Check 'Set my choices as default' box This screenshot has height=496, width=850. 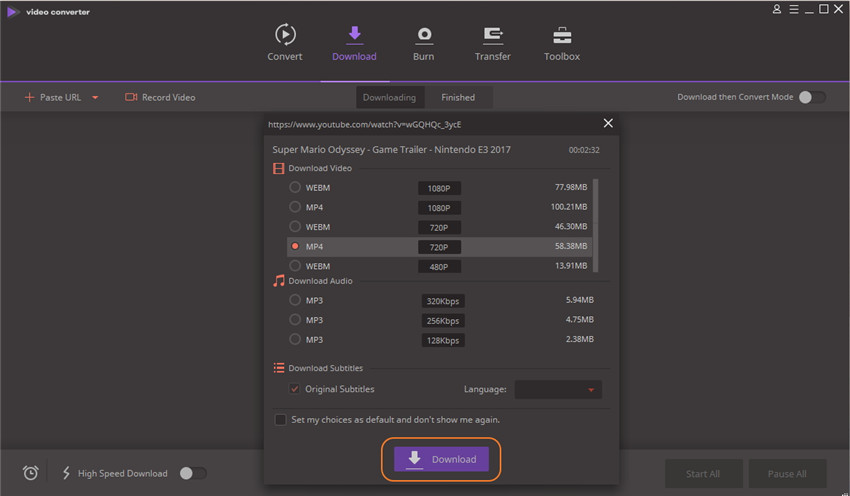[280, 420]
